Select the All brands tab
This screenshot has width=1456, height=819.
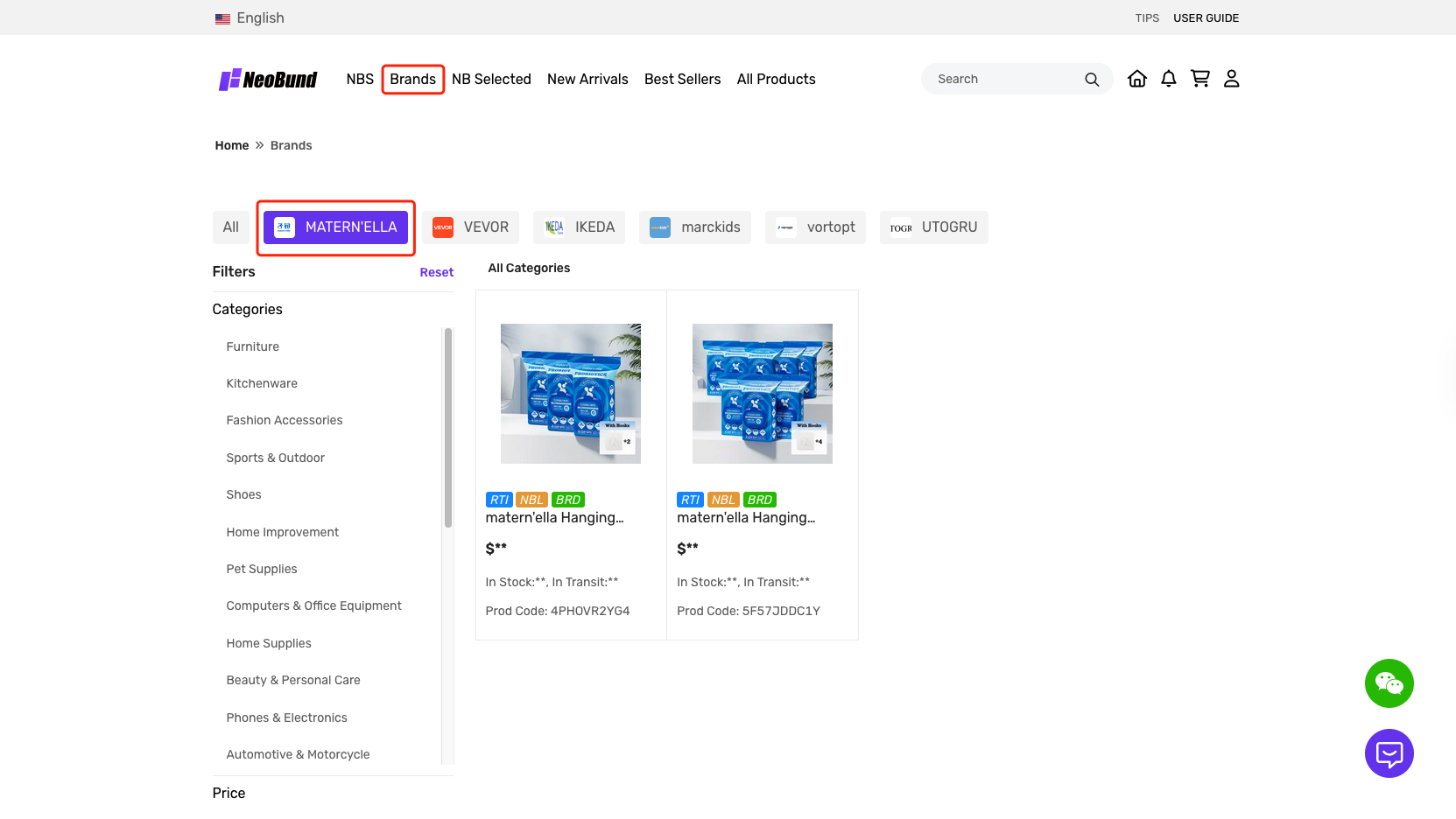tap(231, 227)
